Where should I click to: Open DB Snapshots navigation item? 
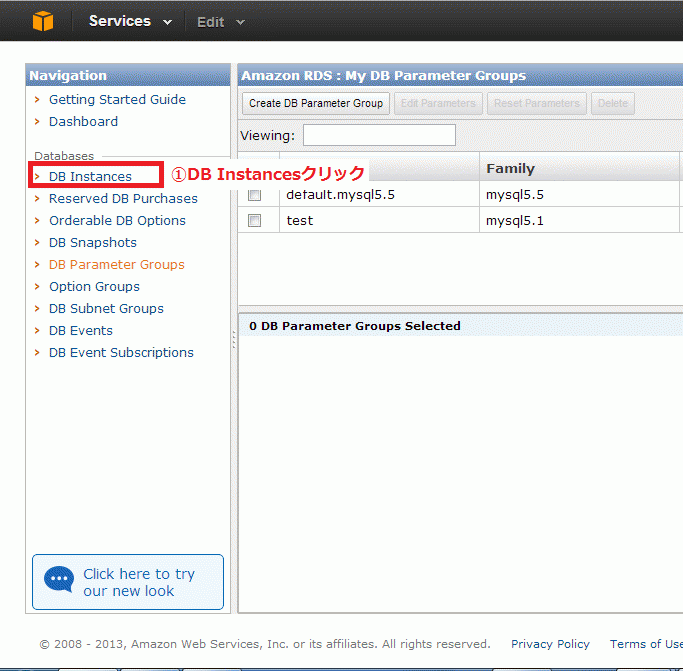point(93,243)
